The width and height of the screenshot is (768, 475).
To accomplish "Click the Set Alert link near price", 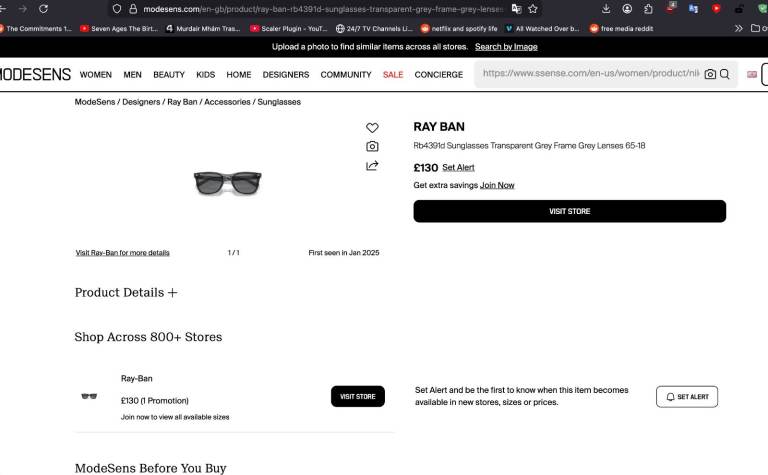I will (x=458, y=168).
